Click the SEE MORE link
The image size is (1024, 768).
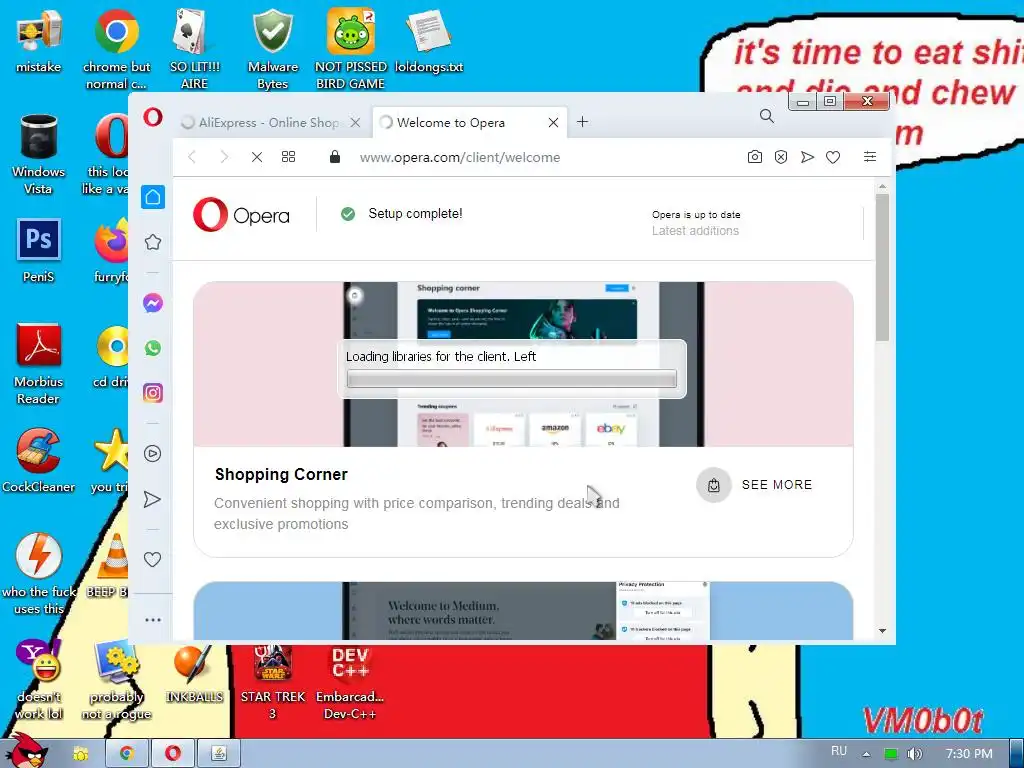click(777, 485)
